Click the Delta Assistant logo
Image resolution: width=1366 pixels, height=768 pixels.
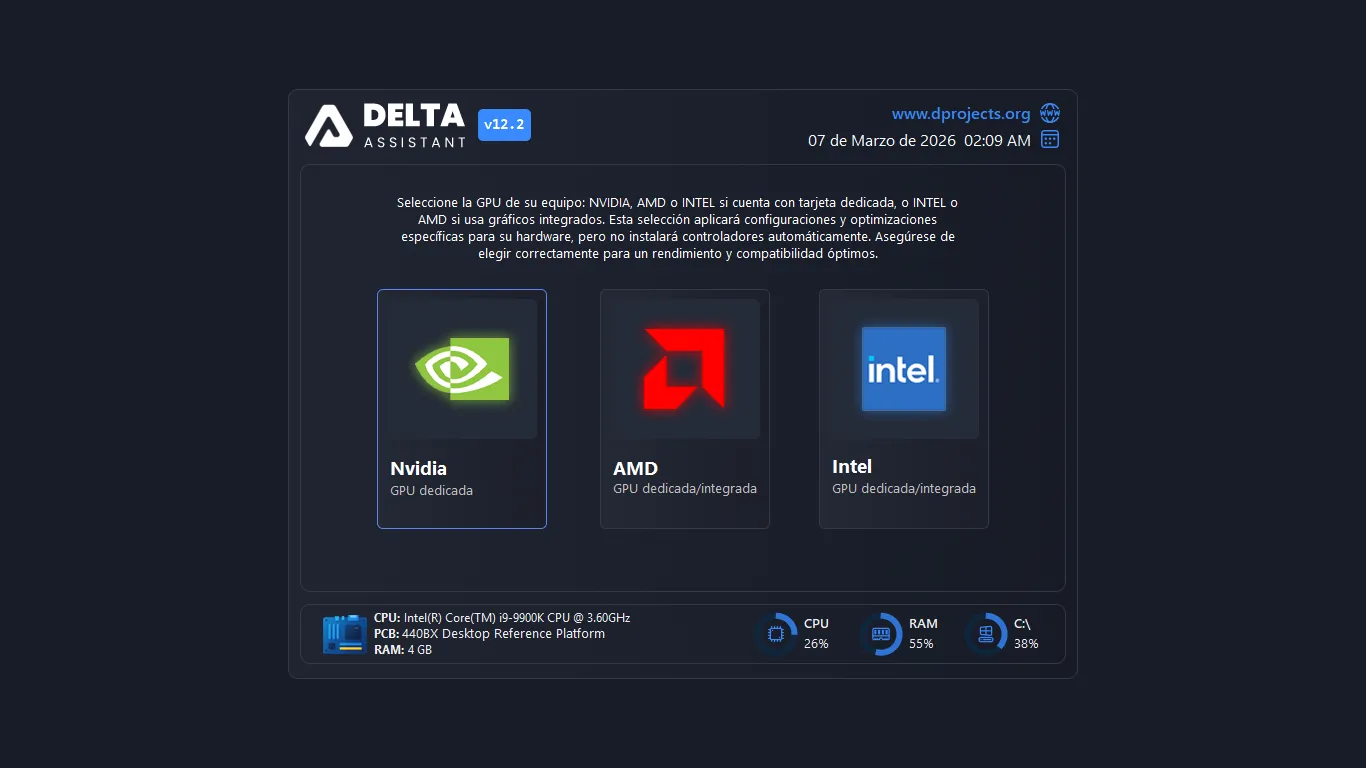tap(386, 125)
